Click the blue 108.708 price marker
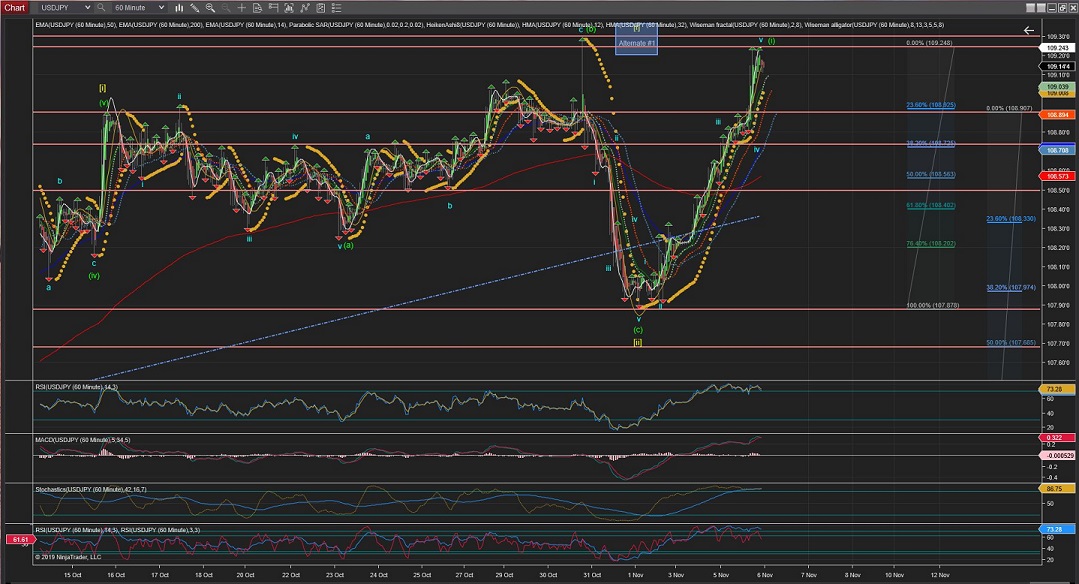This screenshot has width=1079, height=584. (x=1057, y=150)
